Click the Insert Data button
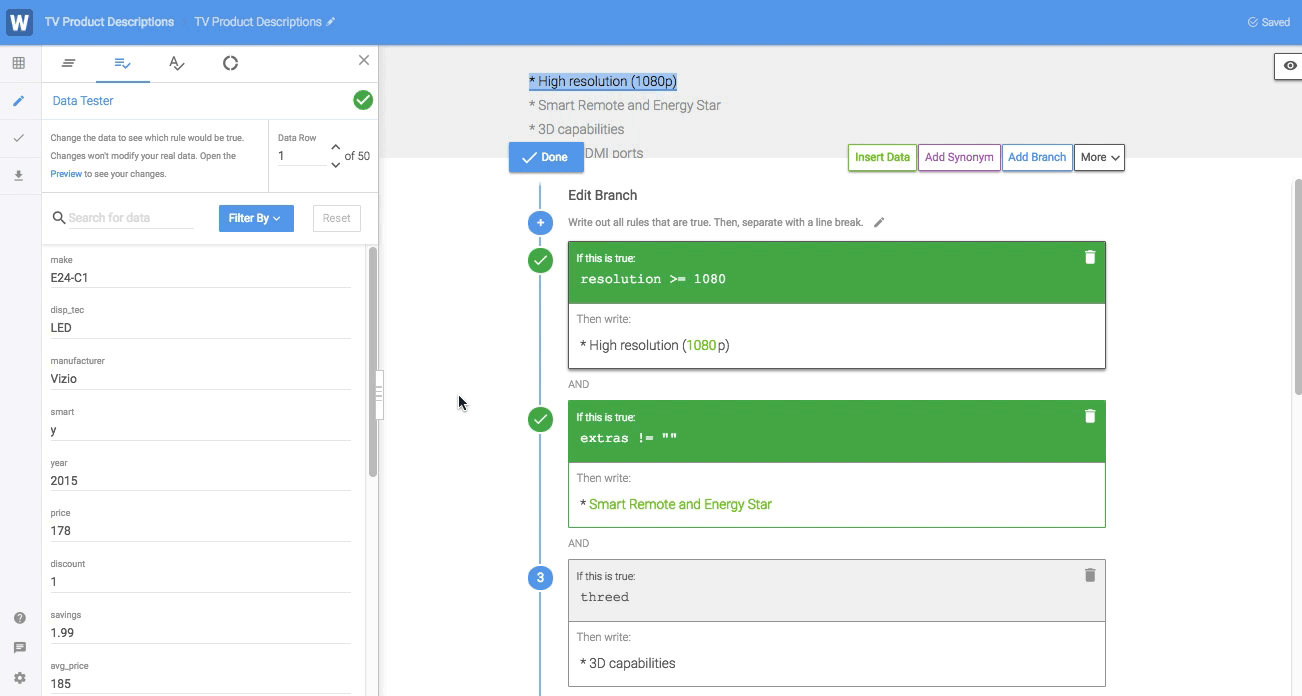1302x696 pixels. (882, 157)
